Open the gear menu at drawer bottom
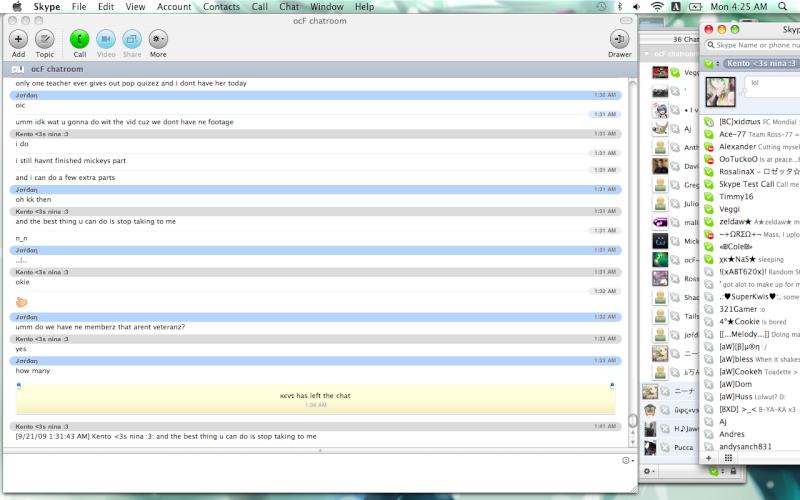 click(648, 471)
